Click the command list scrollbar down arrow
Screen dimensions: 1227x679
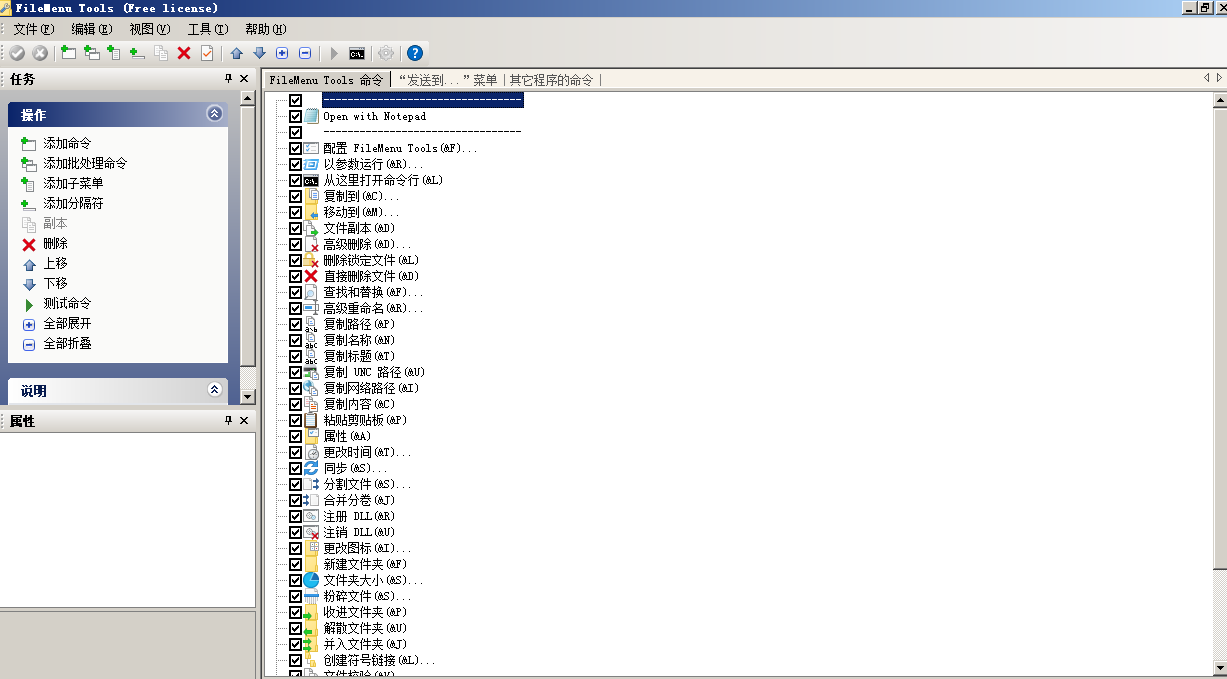[1219, 667]
